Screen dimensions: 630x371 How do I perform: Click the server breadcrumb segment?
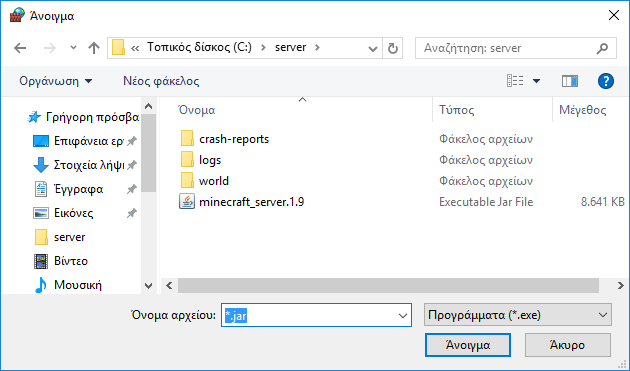tap(290, 47)
